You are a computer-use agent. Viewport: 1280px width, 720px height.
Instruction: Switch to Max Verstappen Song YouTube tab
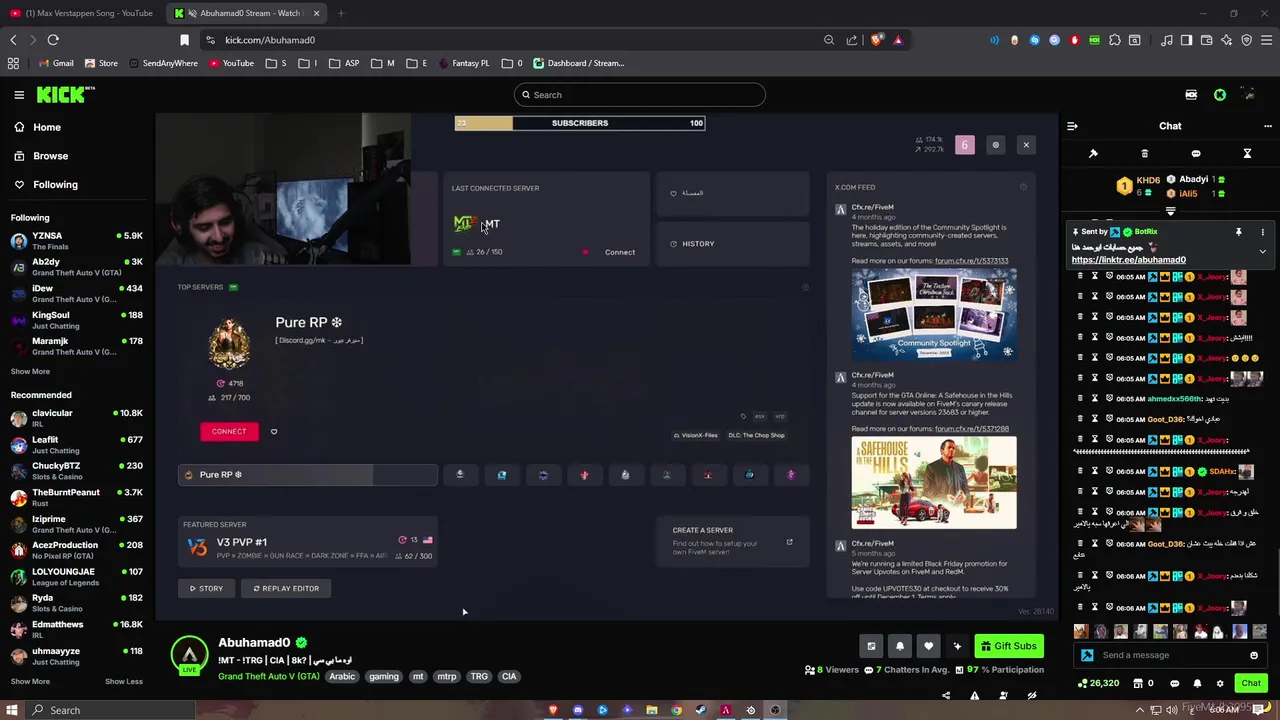(x=81, y=13)
